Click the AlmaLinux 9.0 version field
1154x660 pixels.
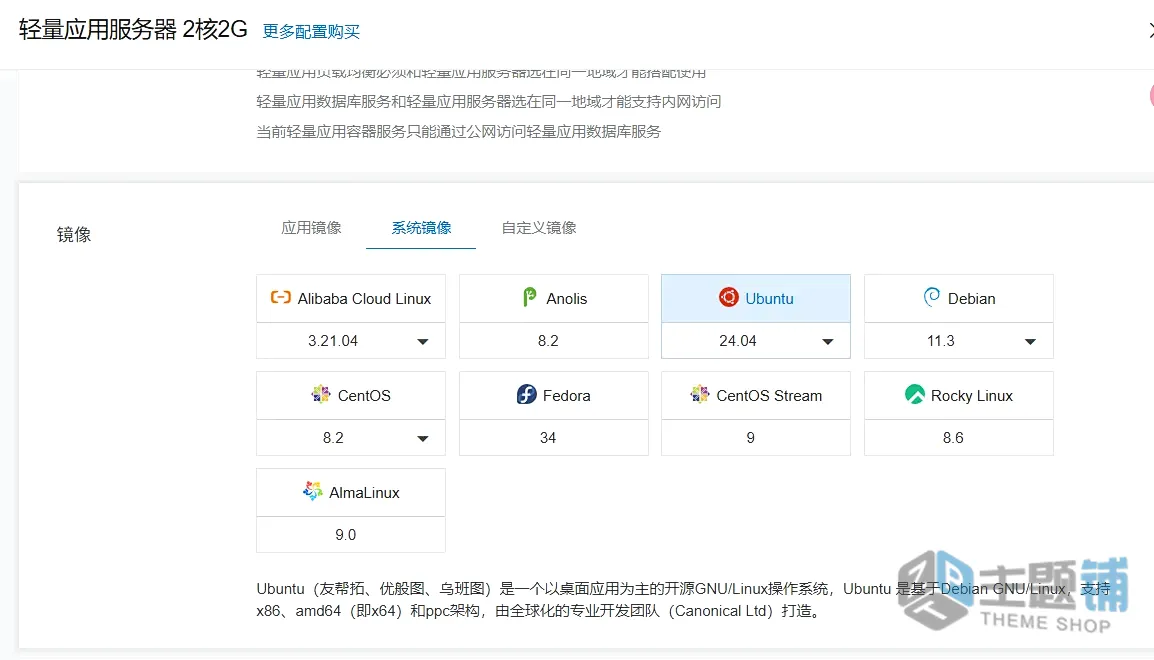click(351, 535)
